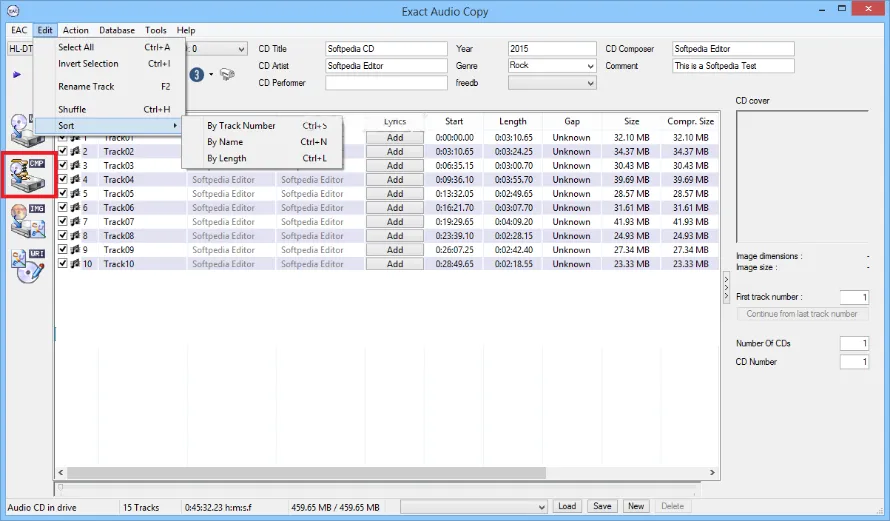Click the music note icon of Track09
The height and width of the screenshot is (521, 890).
pyautogui.click(x=75, y=249)
